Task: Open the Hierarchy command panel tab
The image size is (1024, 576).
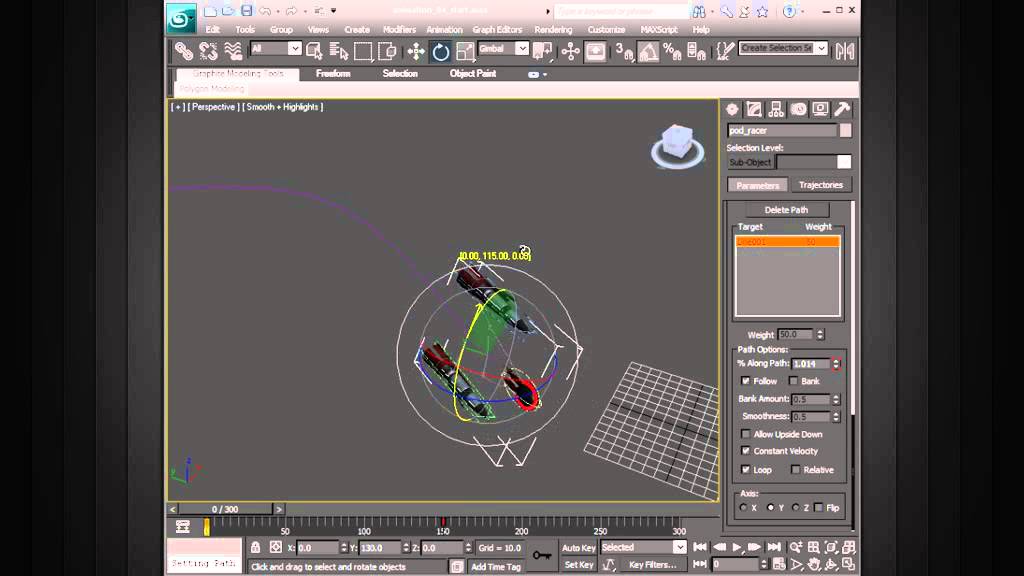Action: click(776, 109)
